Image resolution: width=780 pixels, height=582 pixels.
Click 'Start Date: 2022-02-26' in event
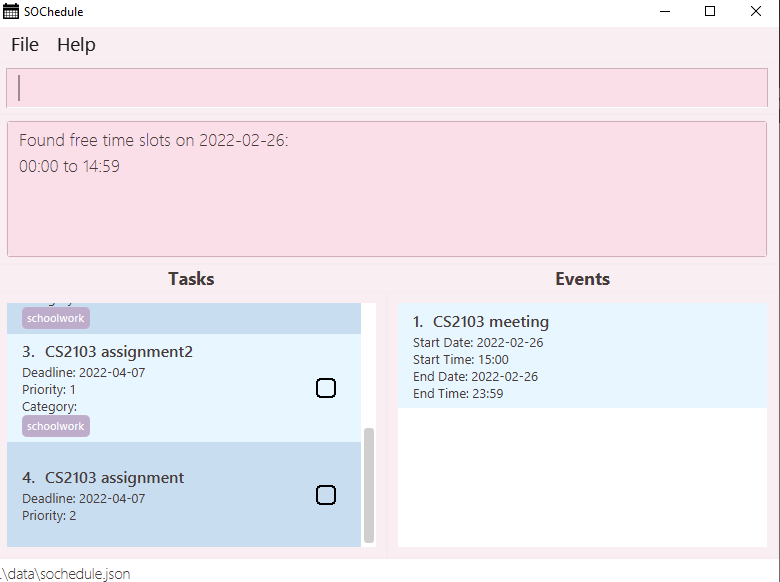pyautogui.click(x=478, y=343)
